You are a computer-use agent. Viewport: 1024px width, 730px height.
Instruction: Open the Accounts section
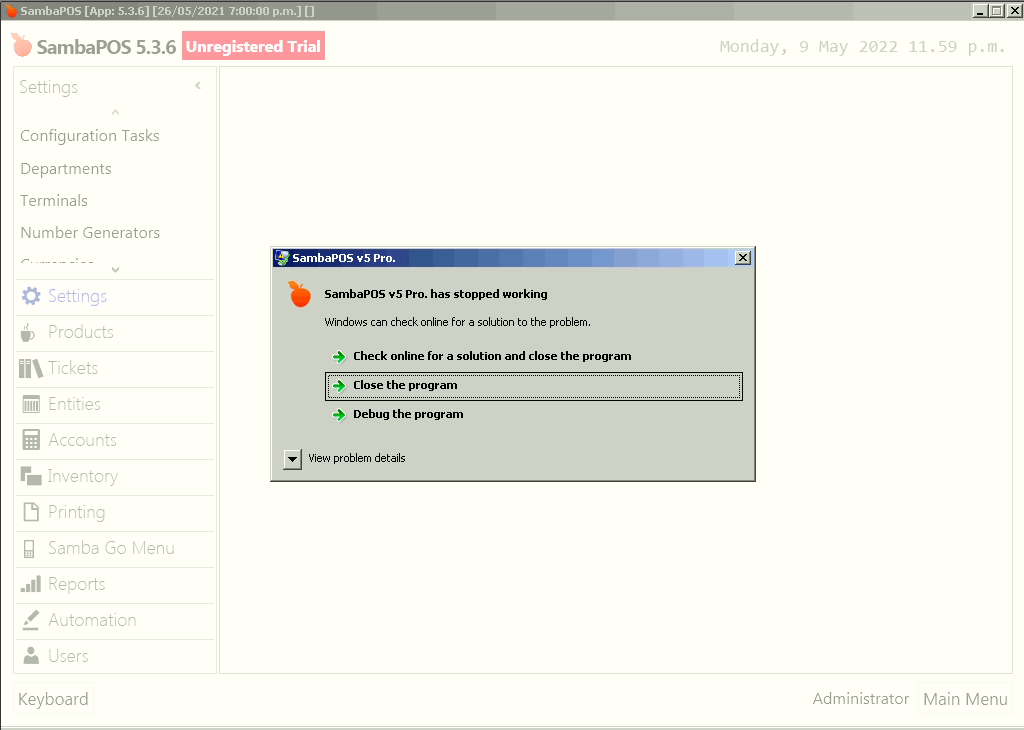click(115, 440)
